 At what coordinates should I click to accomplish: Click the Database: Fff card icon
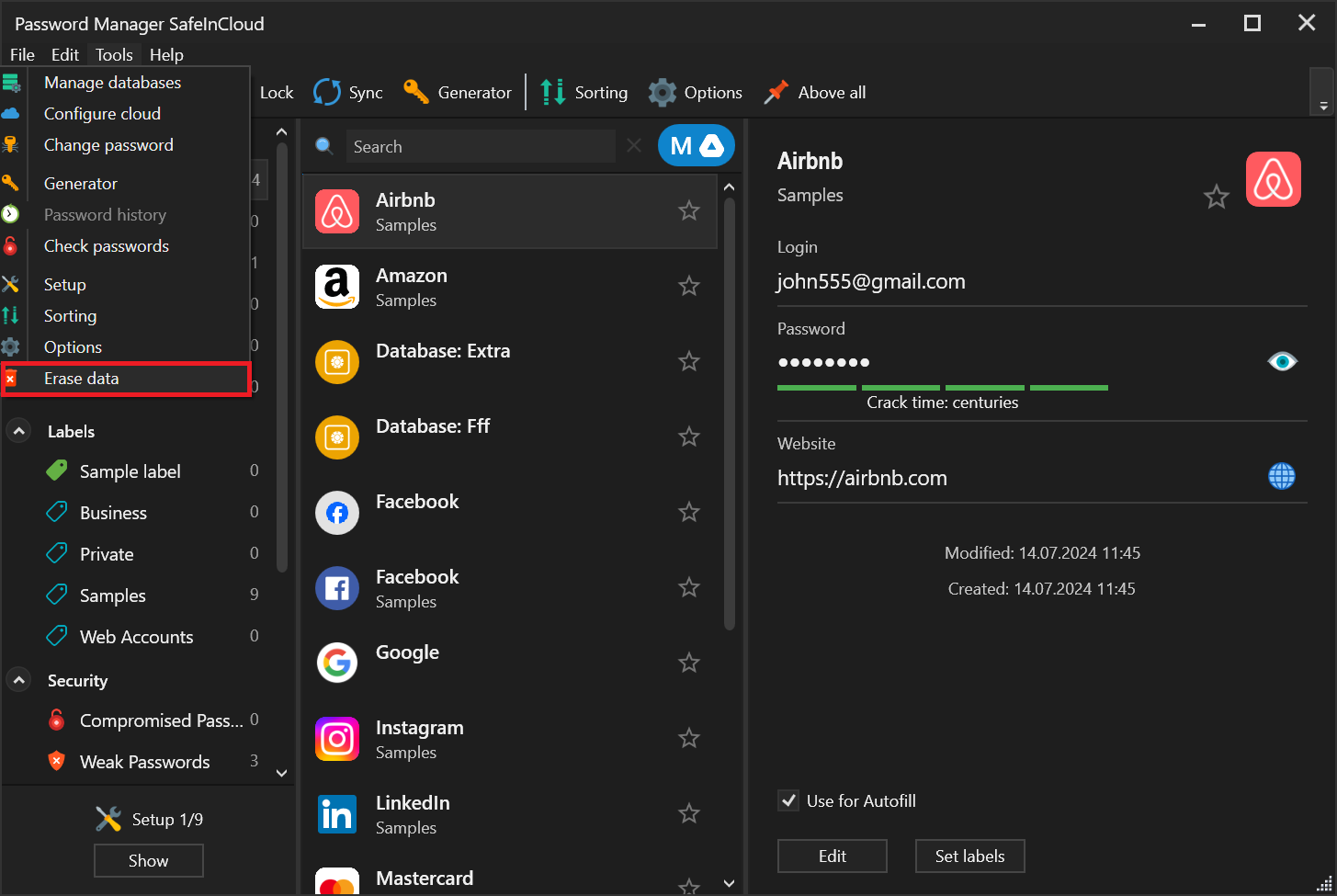(x=337, y=437)
